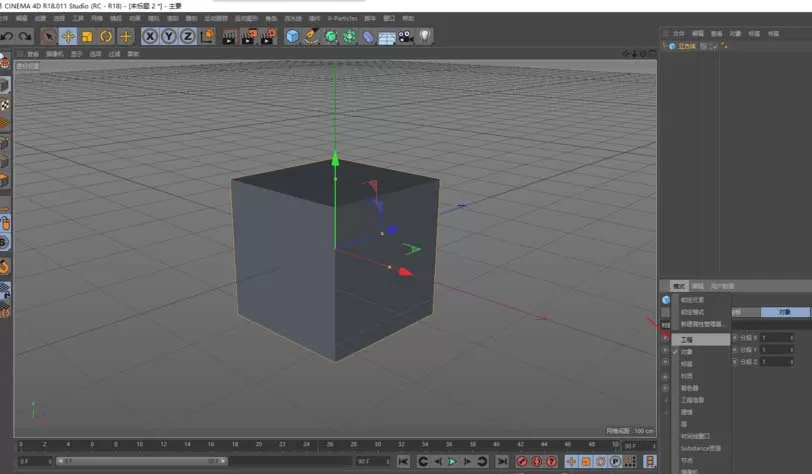Click the Render View clapperboard icon
Viewport: 812px width, 474px height.
tap(228, 36)
